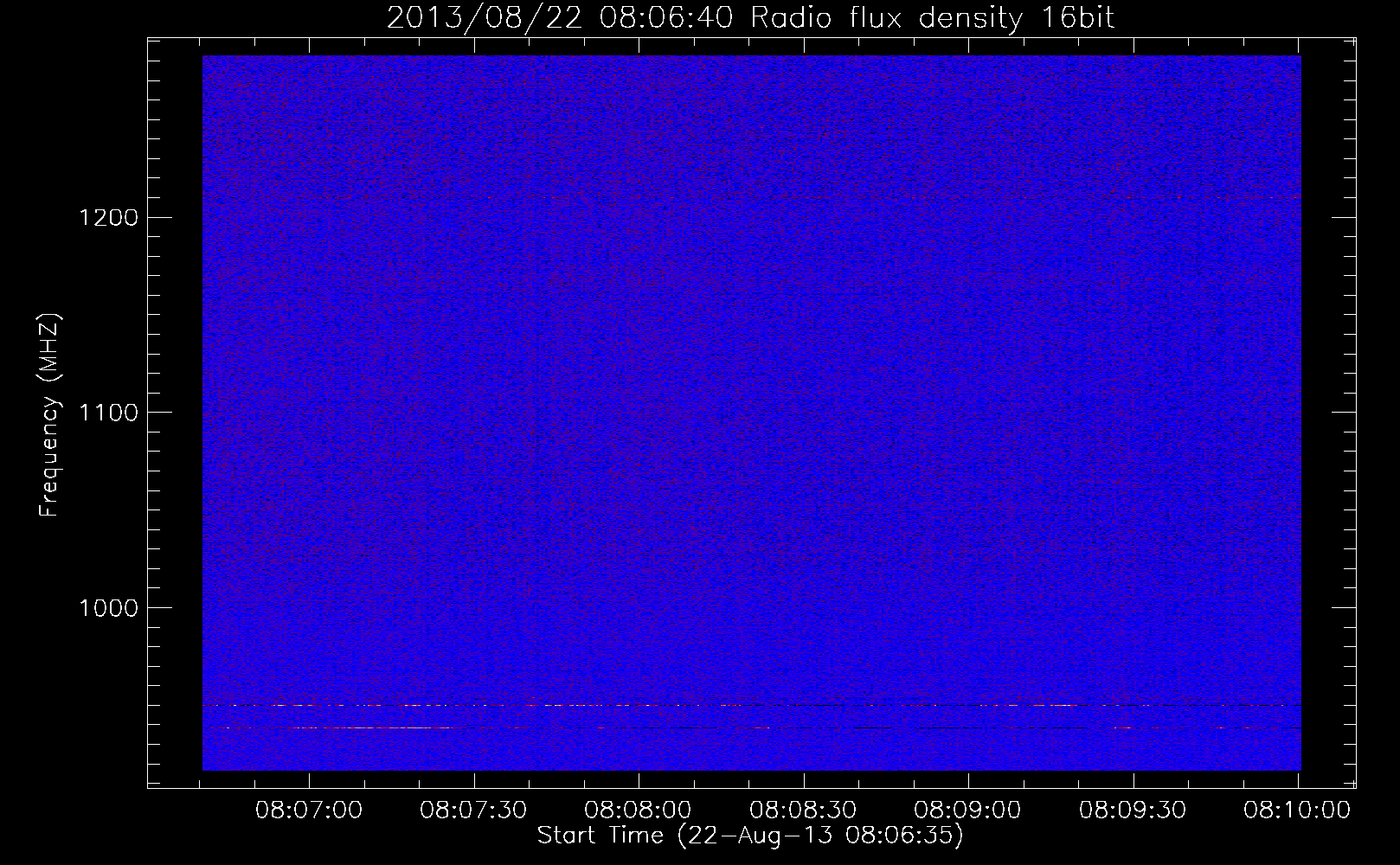Select the "08:08:30" time tick label

coord(803,811)
